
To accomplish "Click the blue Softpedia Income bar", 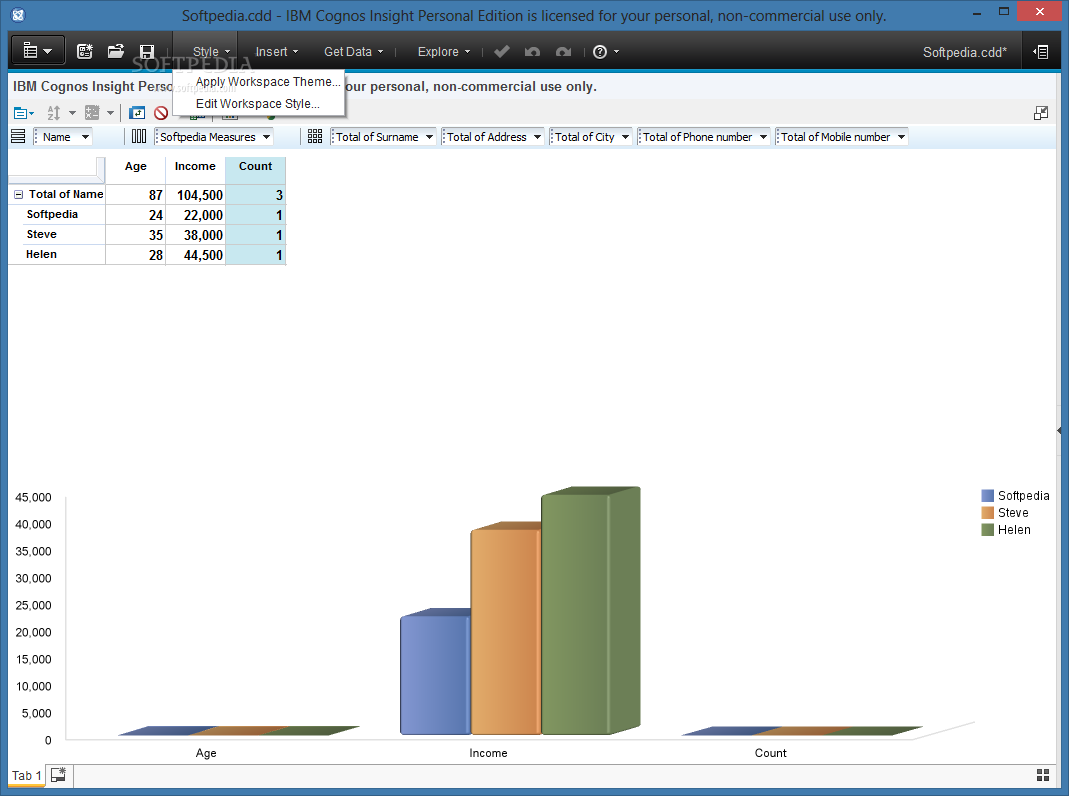I will coord(435,675).
